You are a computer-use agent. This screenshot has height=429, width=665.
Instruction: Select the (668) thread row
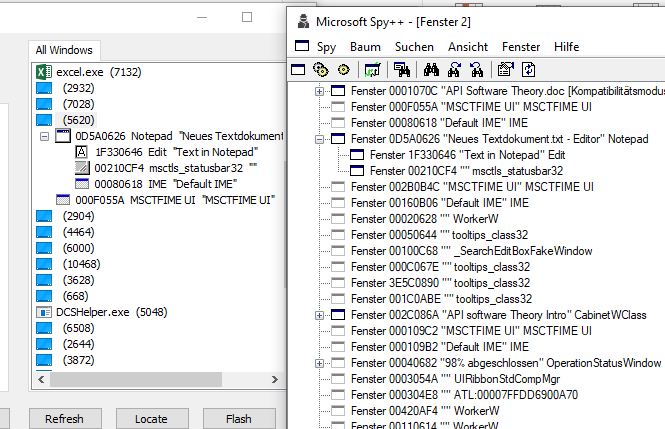click(x=75, y=296)
